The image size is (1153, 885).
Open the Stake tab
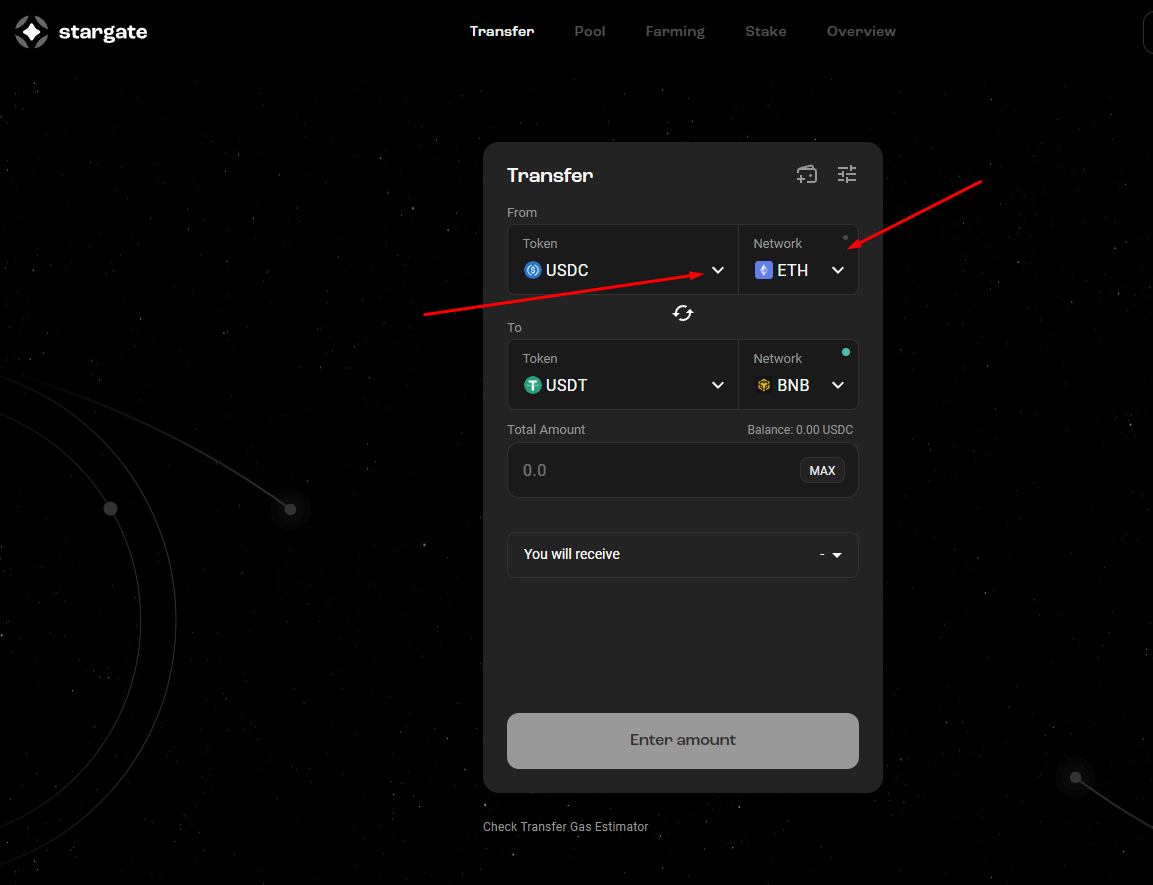point(765,32)
